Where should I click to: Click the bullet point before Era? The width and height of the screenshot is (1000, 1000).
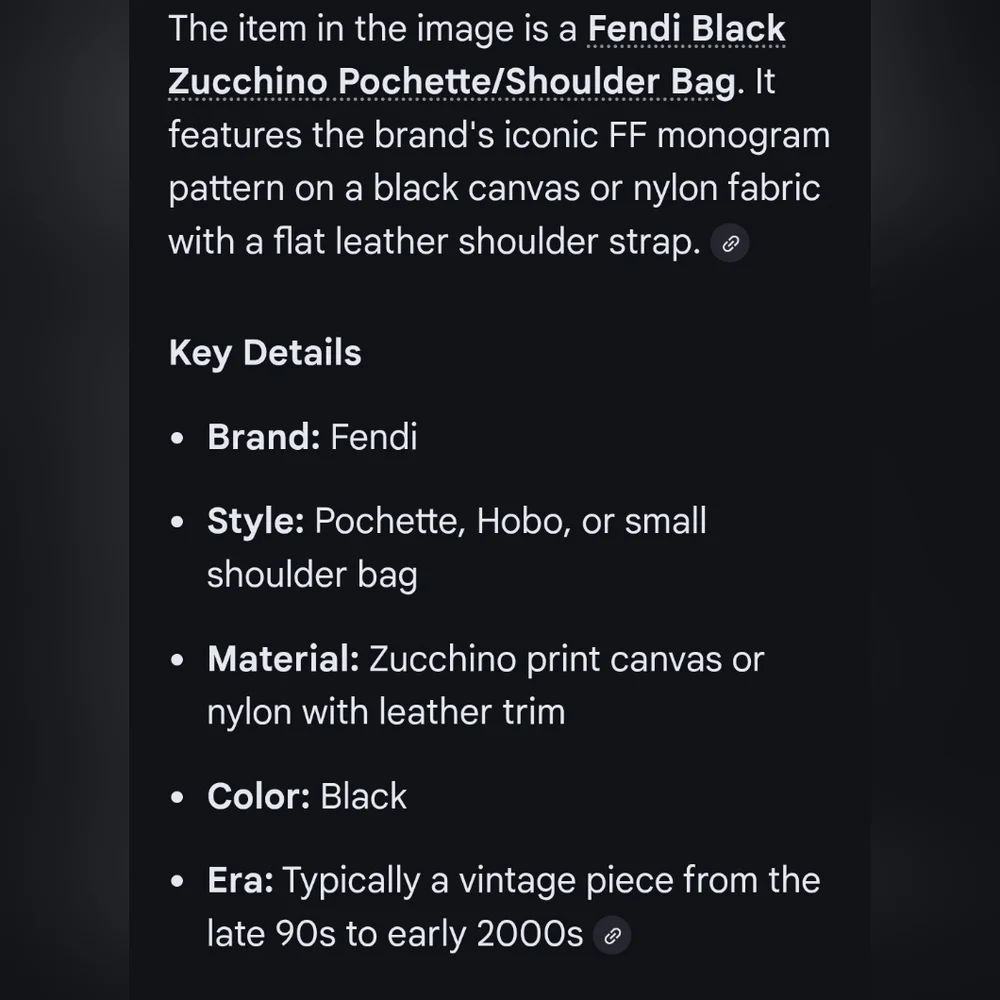pos(178,881)
